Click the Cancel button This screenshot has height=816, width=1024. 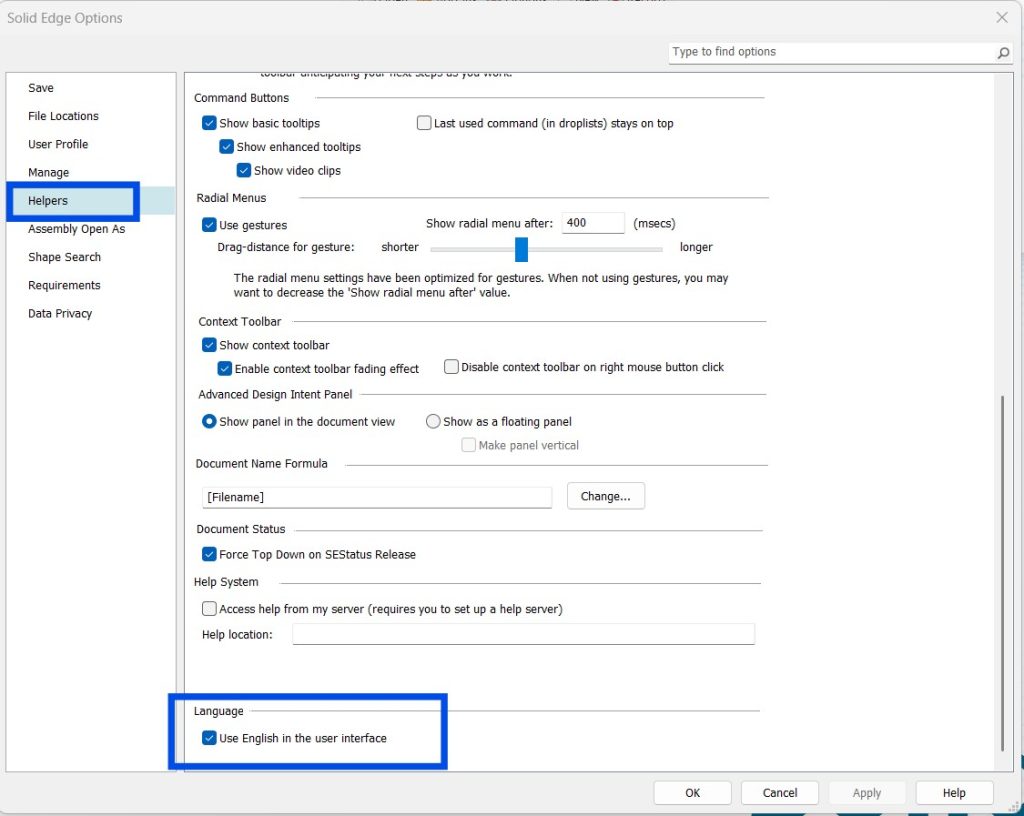coord(780,793)
